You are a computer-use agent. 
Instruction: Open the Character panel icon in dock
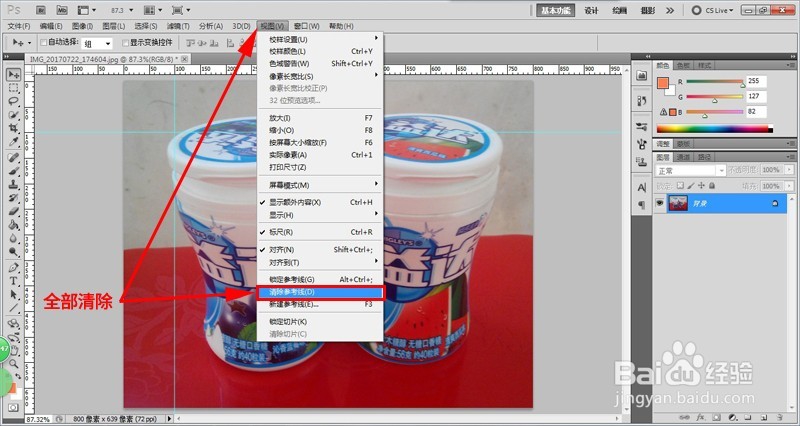[642, 187]
